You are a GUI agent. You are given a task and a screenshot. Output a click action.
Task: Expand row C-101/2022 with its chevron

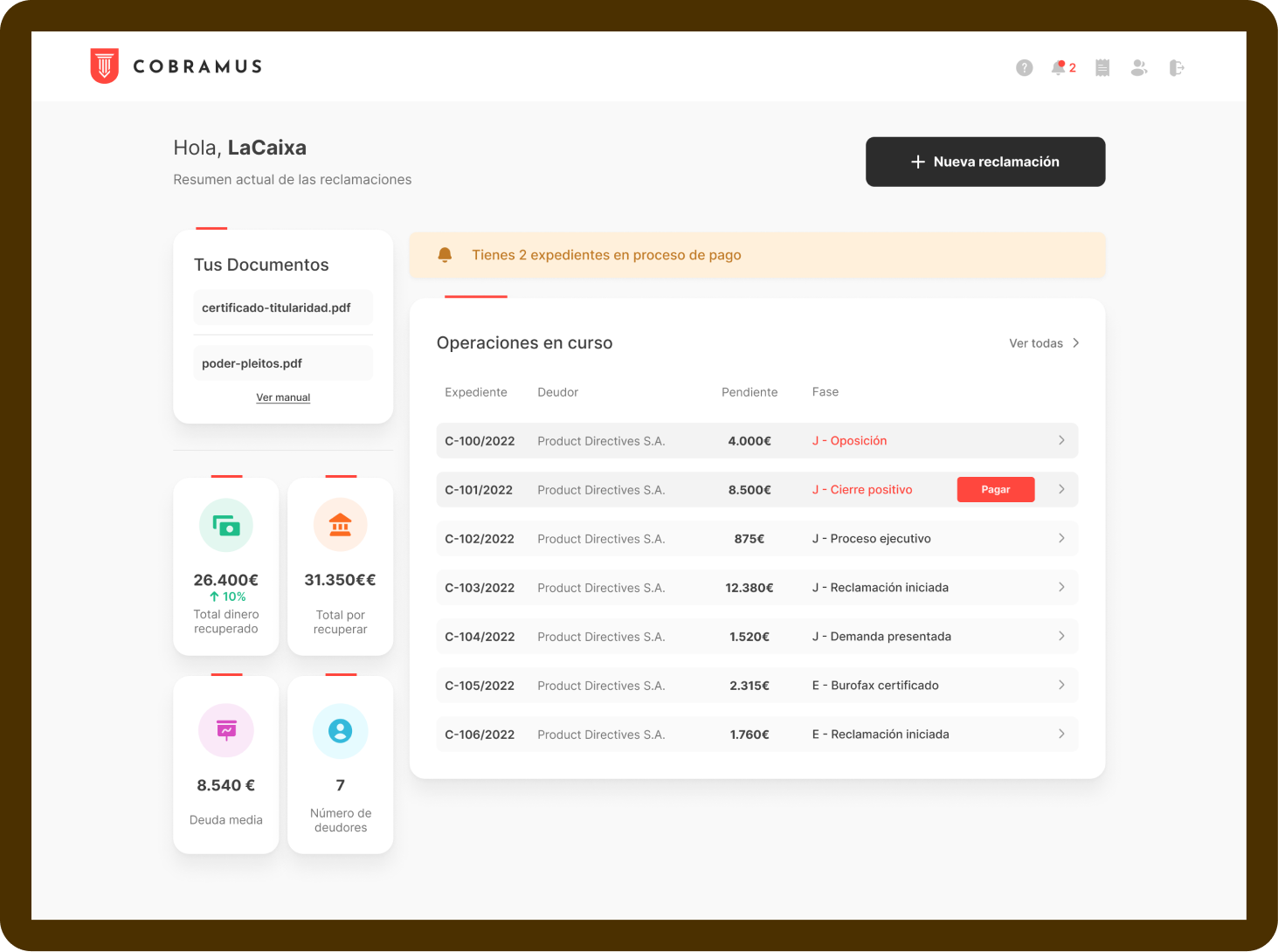click(1061, 489)
